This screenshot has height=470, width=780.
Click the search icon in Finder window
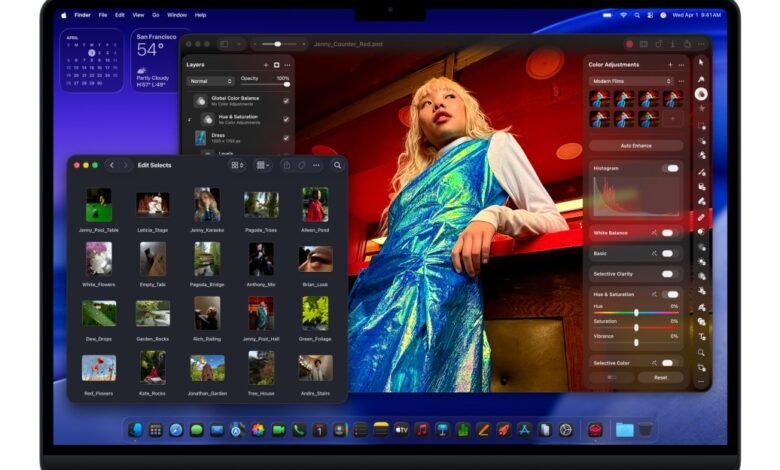click(337, 165)
